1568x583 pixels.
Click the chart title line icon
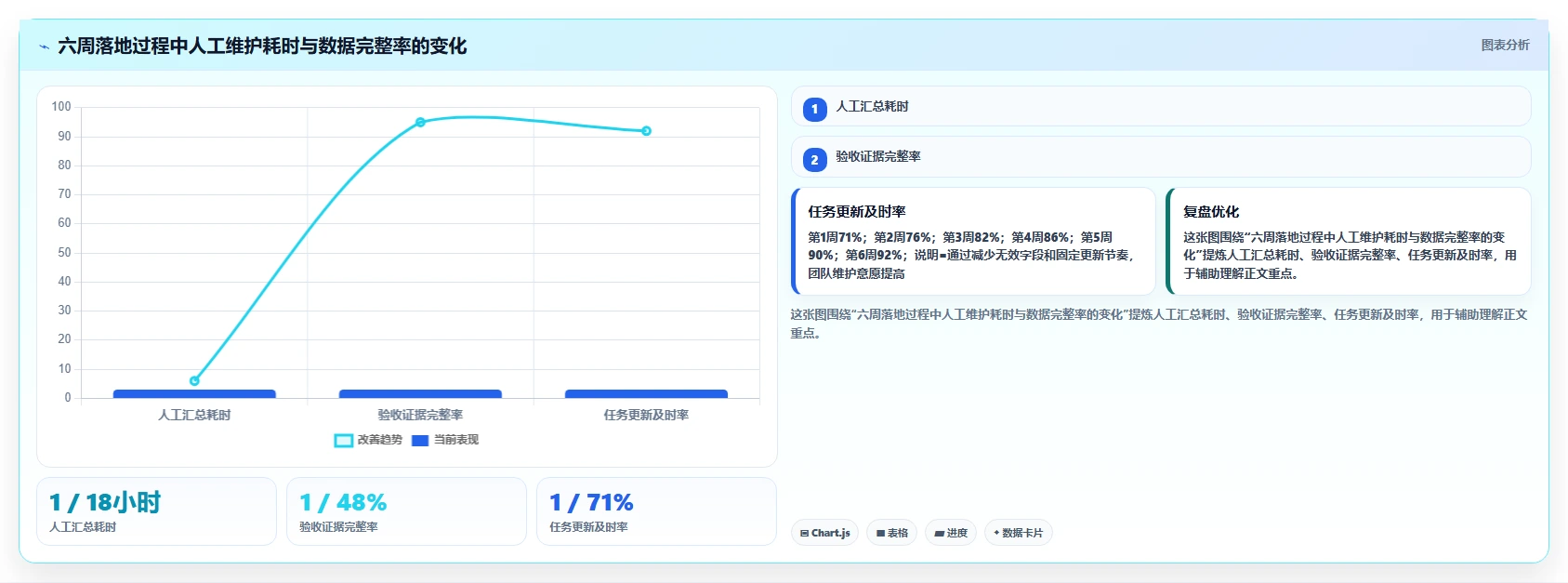tap(44, 46)
